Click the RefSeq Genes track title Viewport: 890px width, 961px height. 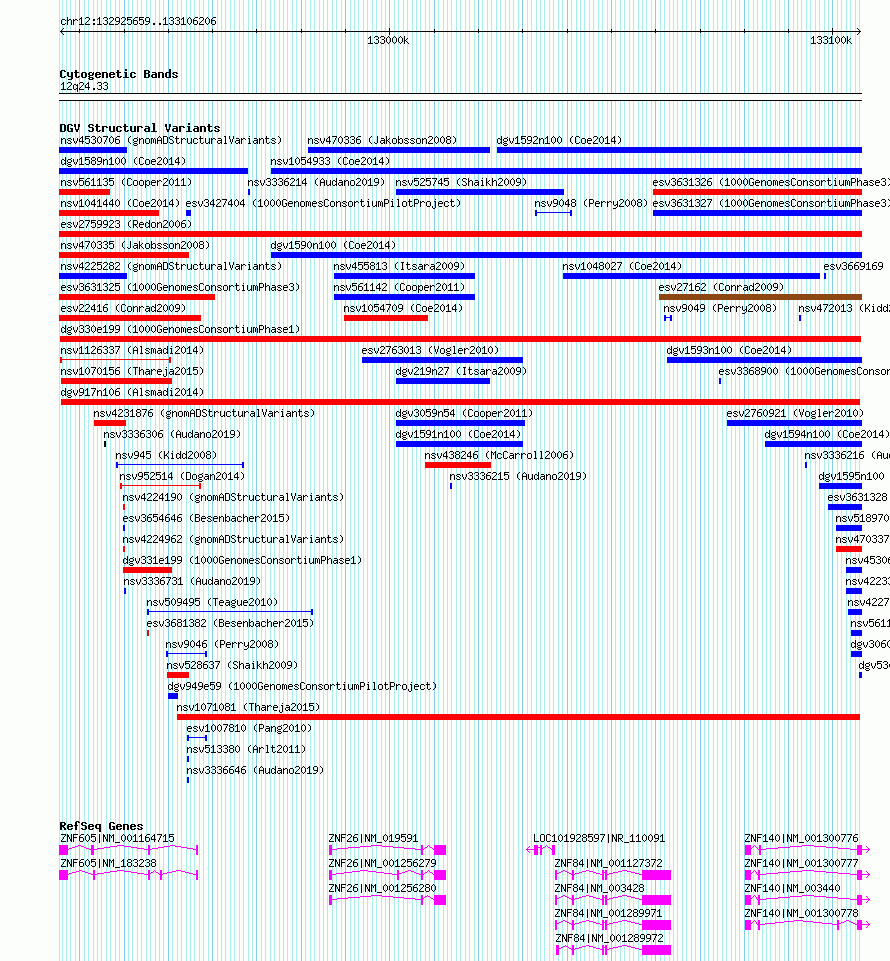(x=101, y=826)
